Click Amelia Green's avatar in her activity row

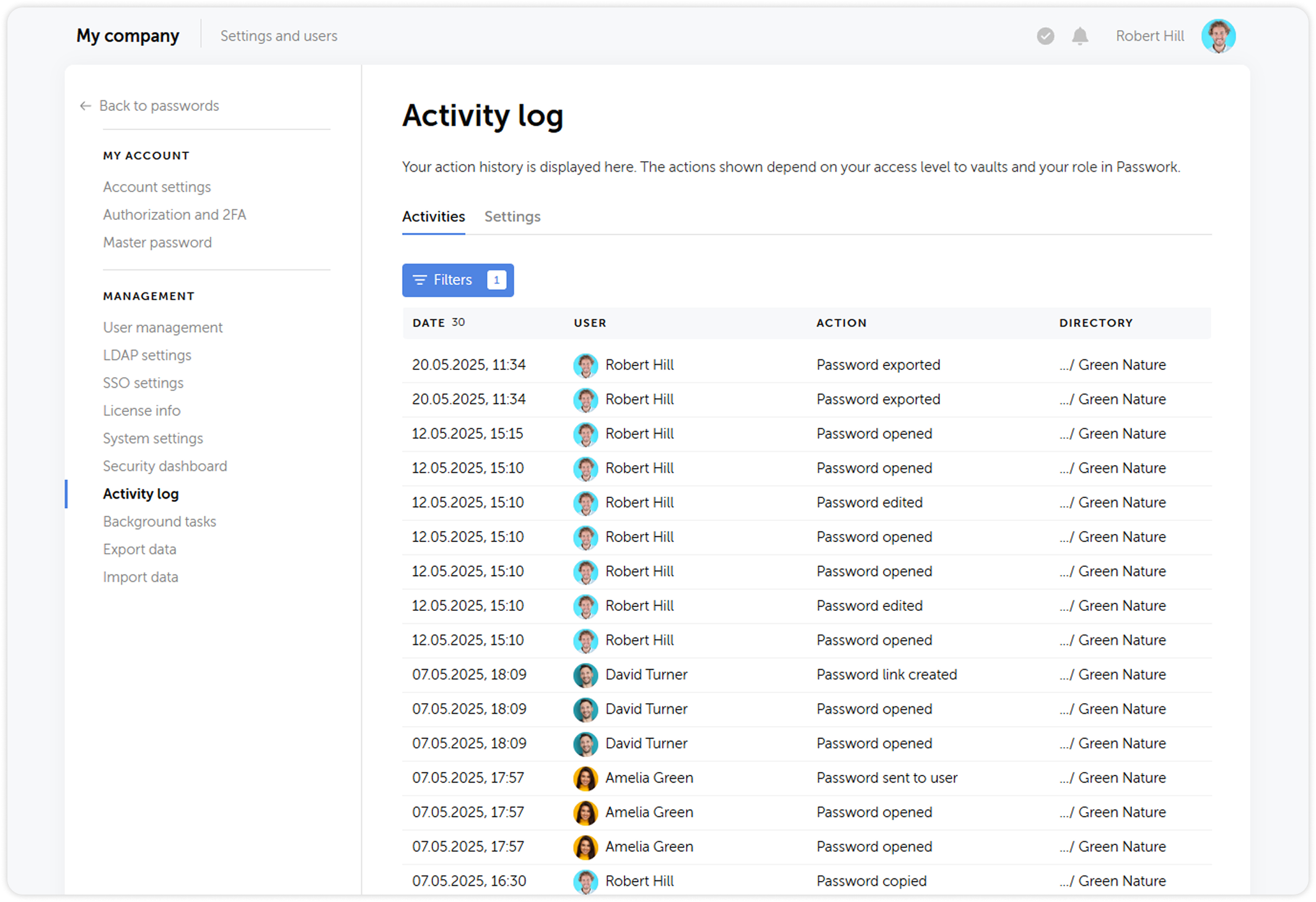[584, 778]
